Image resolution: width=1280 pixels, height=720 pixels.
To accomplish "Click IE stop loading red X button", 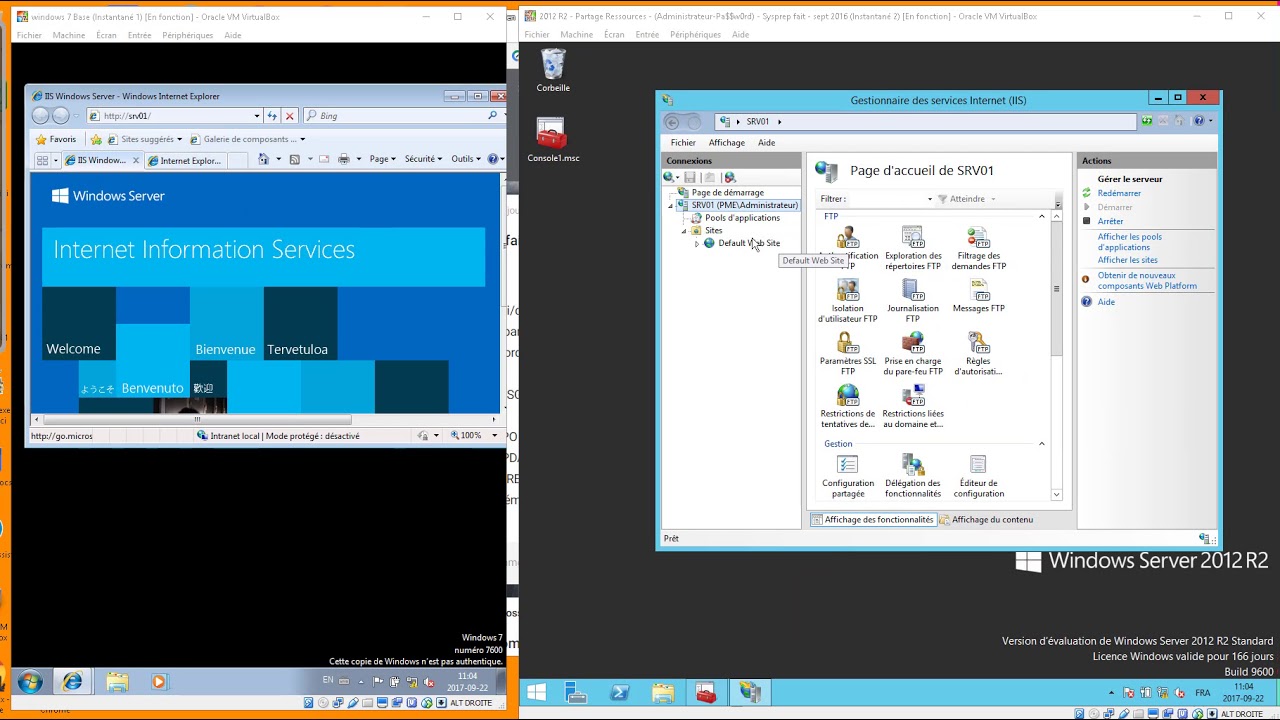I will tap(290, 116).
